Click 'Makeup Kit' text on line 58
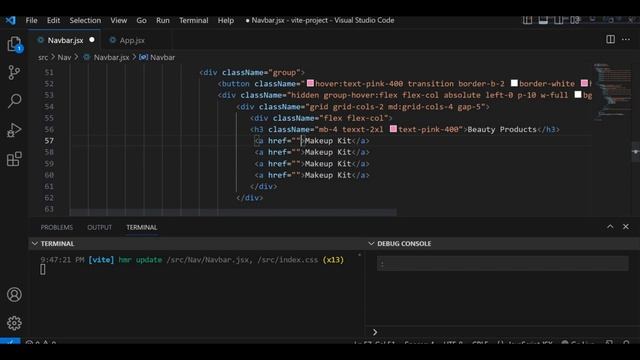Viewport: 640px width, 360px height. click(x=328, y=152)
